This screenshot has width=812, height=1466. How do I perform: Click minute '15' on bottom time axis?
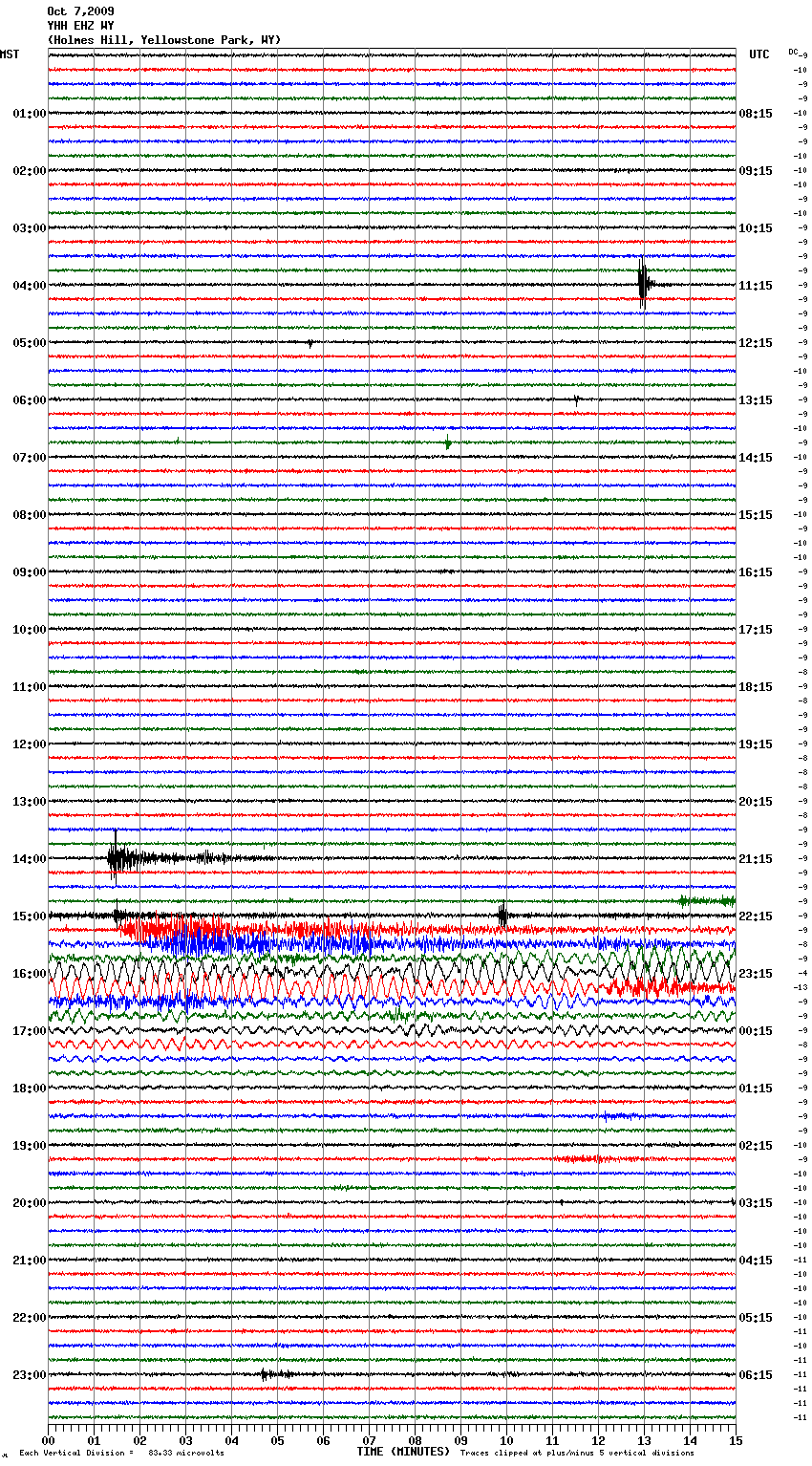tap(735, 1439)
